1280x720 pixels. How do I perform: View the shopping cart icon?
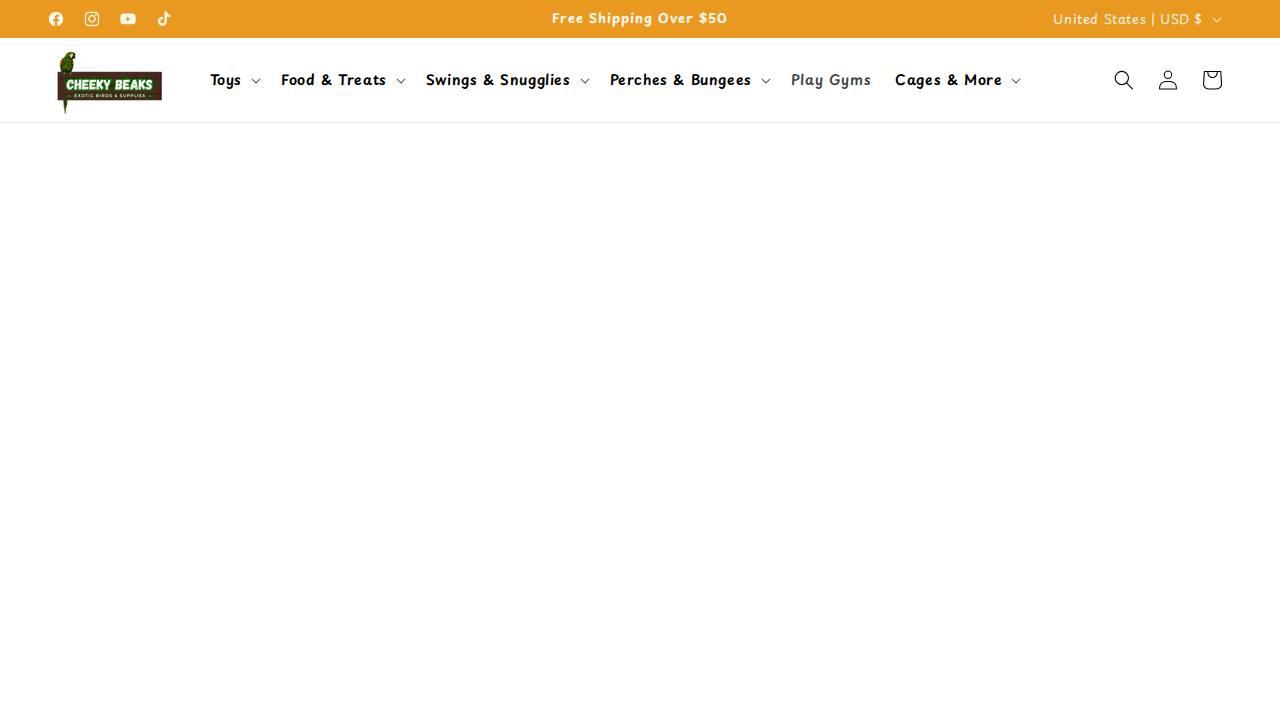(x=1211, y=79)
